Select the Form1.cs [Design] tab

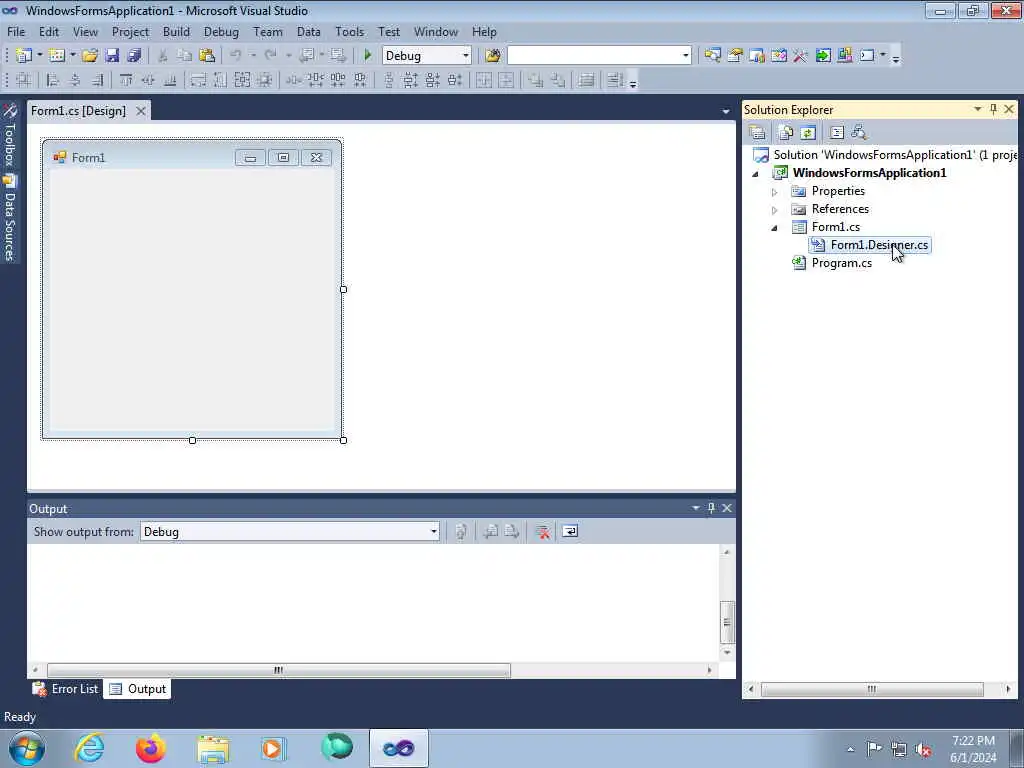(x=78, y=111)
